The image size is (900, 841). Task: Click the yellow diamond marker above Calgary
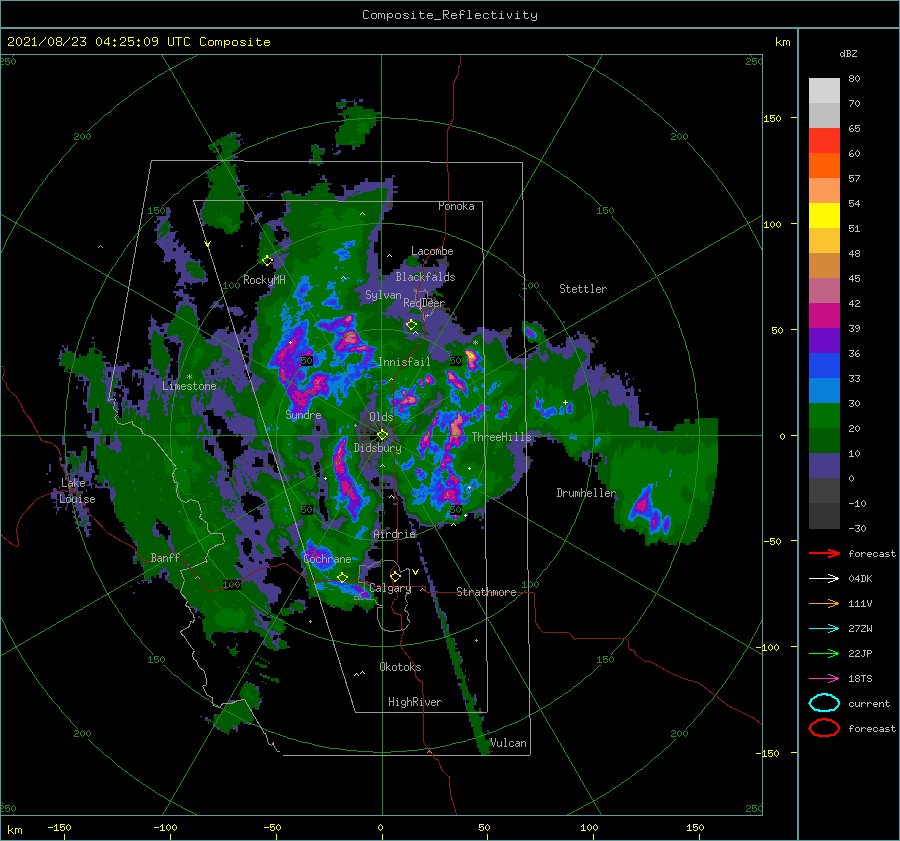[x=395, y=576]
